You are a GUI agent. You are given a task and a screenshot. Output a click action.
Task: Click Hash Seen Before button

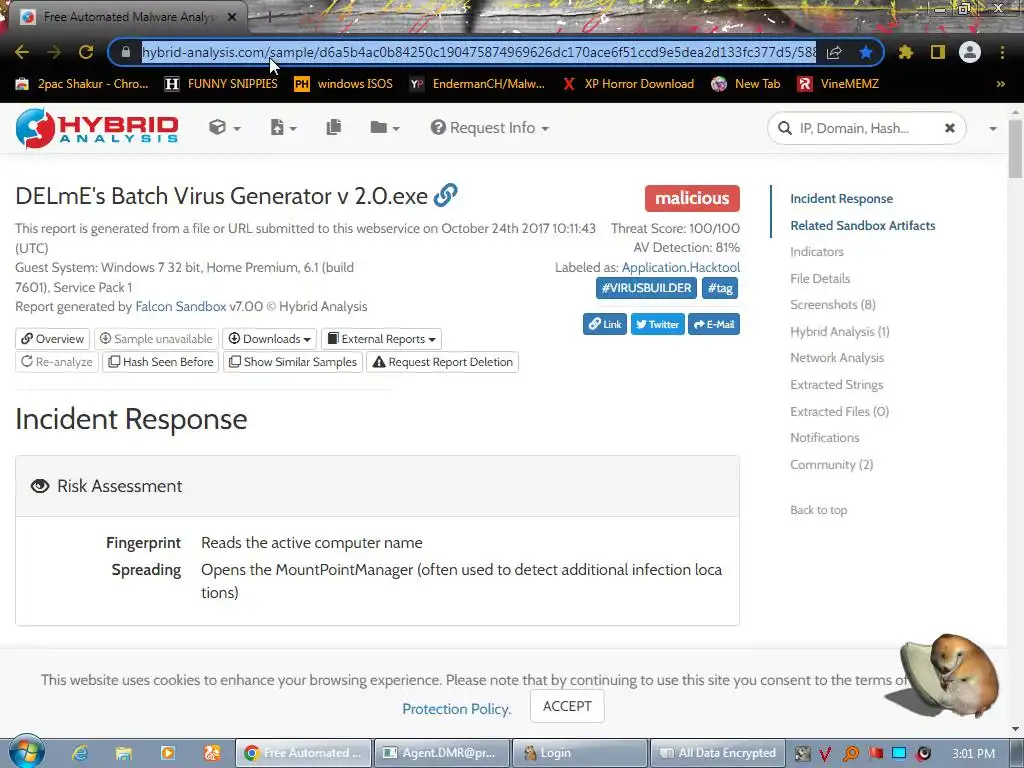pyautogui.click(x=161, y=362)
